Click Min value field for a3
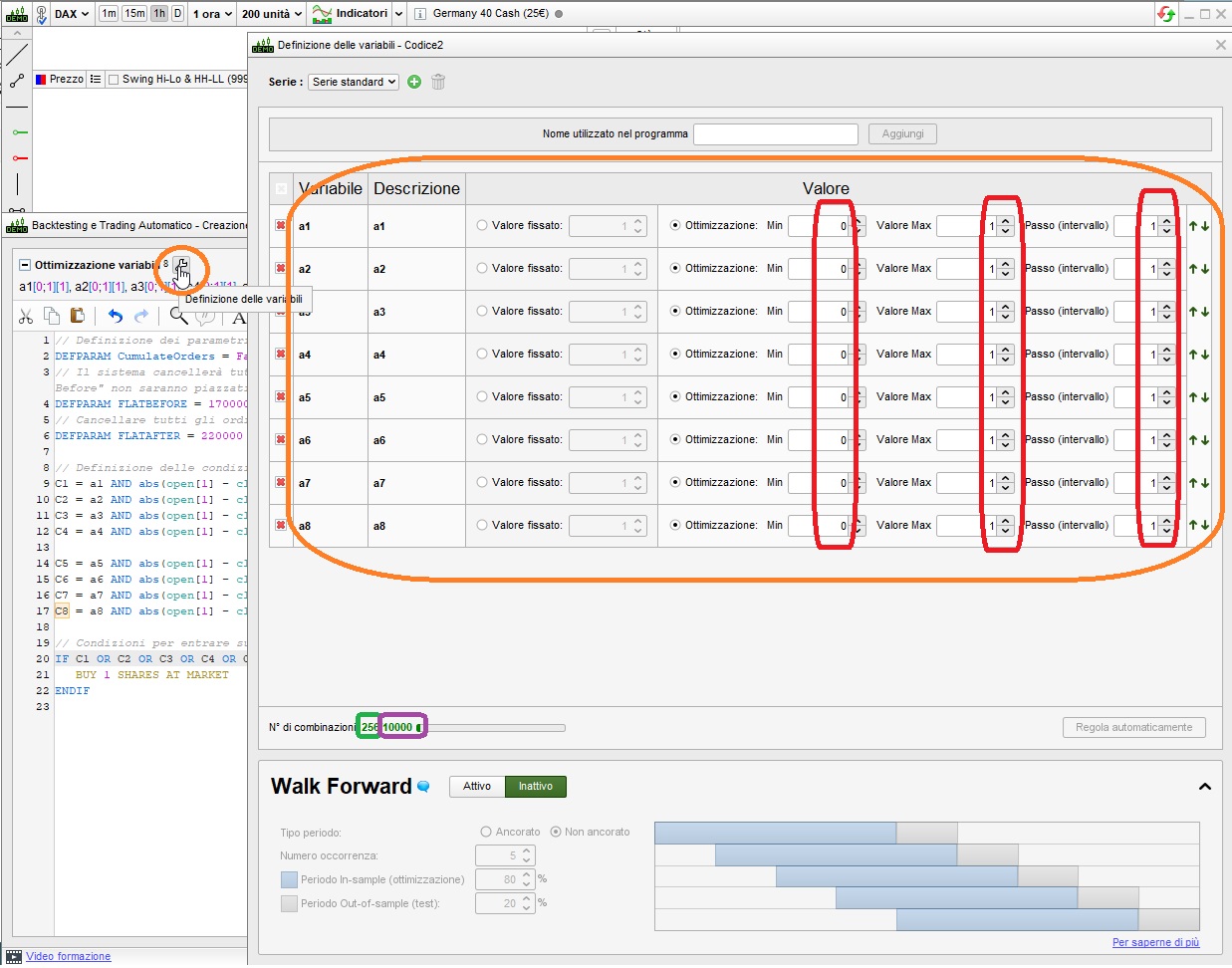 pyautogui.click(x=819, y=312)
